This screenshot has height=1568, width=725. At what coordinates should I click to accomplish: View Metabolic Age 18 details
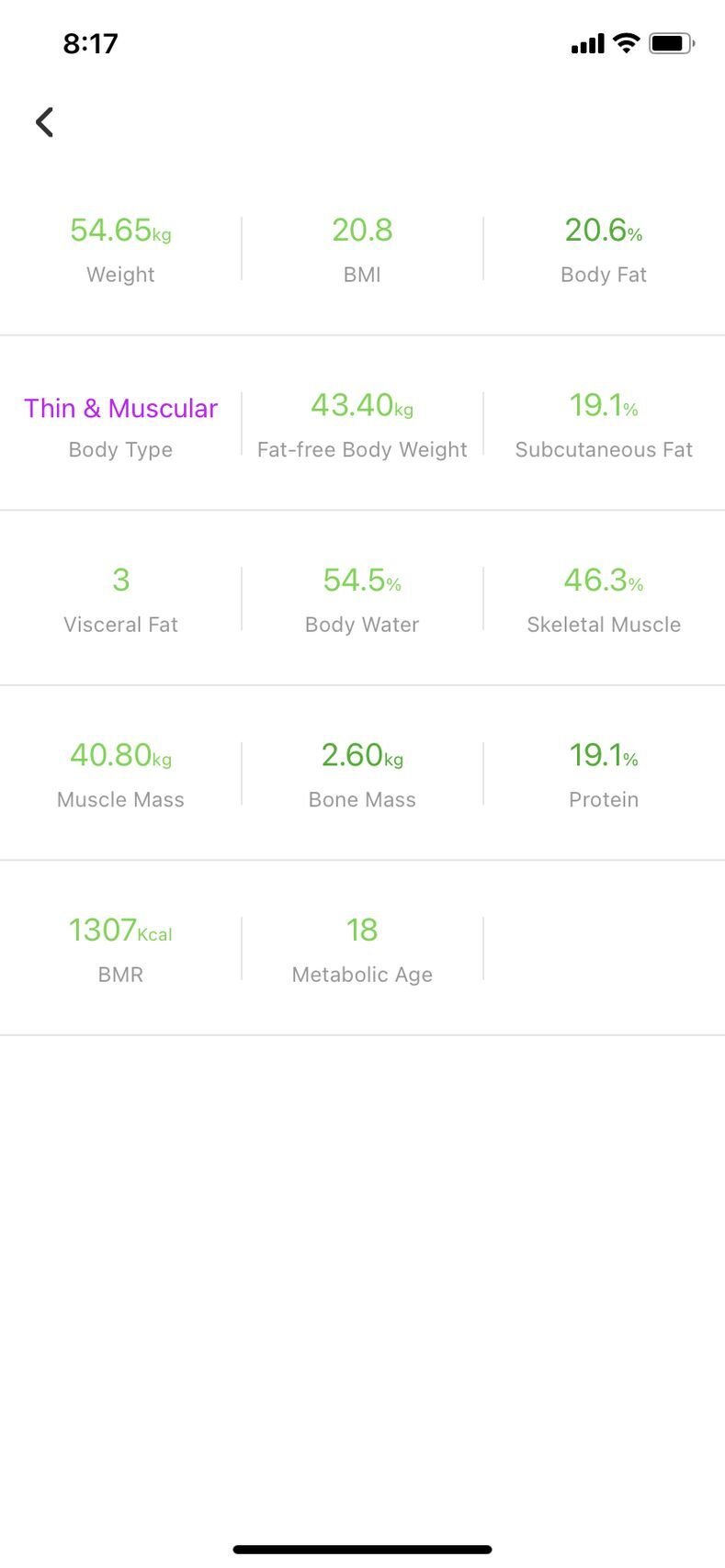coord(362,949)
